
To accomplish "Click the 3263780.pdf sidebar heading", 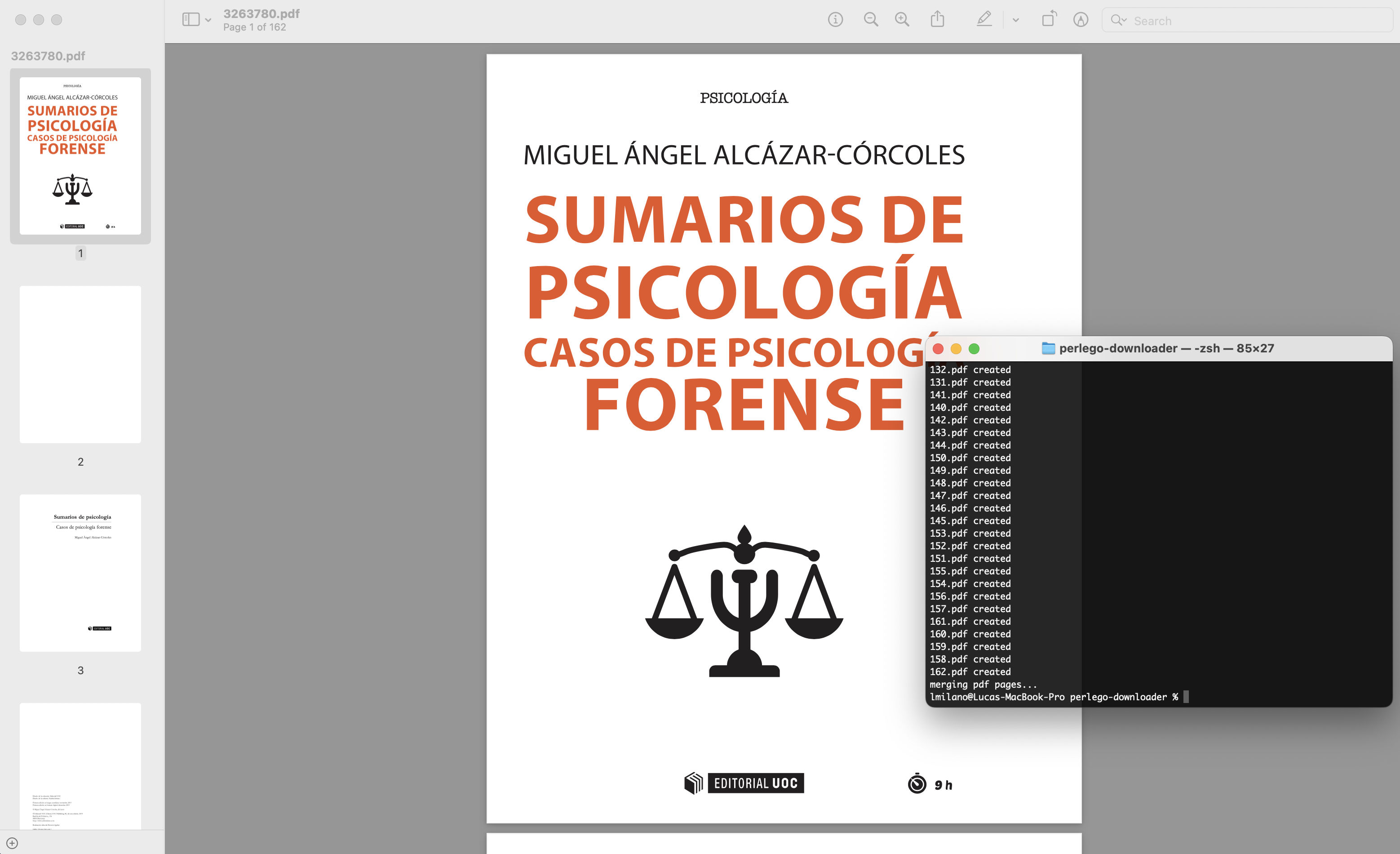I will (x=48, y=56).
